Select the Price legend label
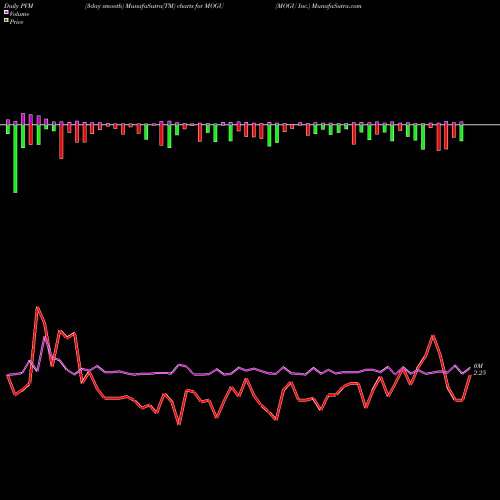500x500 pixels. tap(16, 22)
